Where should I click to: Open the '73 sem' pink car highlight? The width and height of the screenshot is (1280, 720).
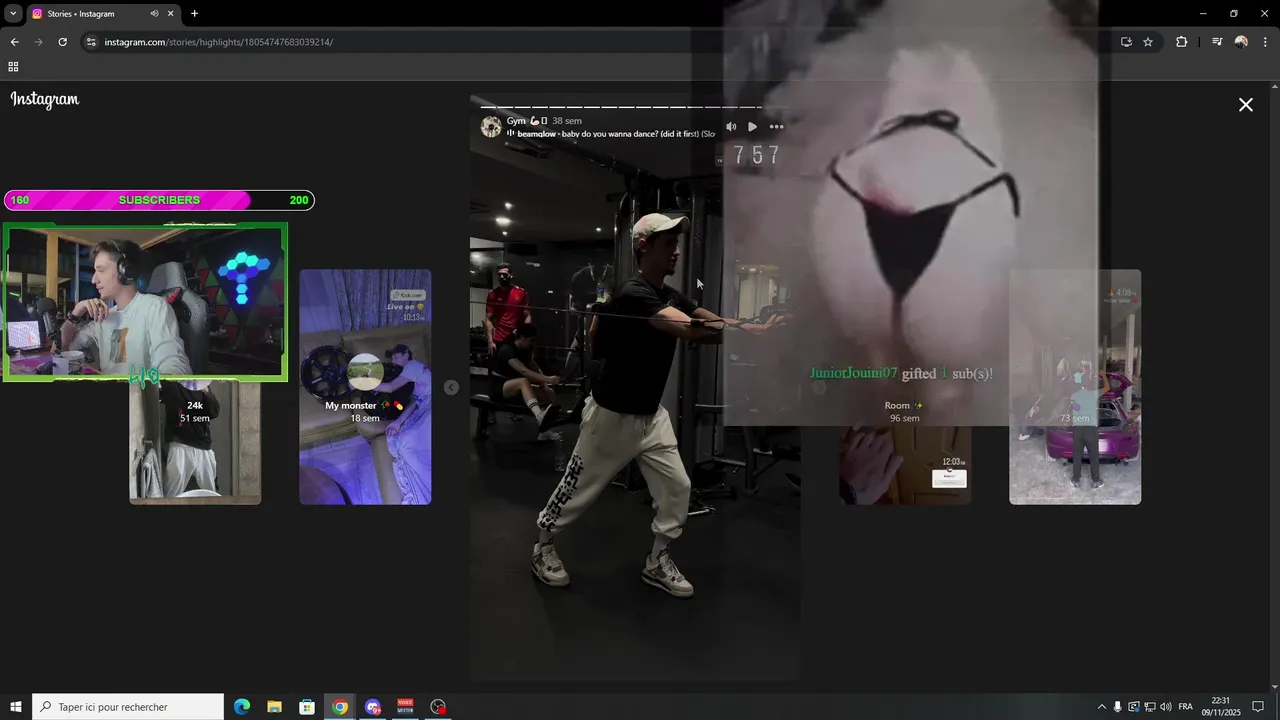pos(1075,387)
